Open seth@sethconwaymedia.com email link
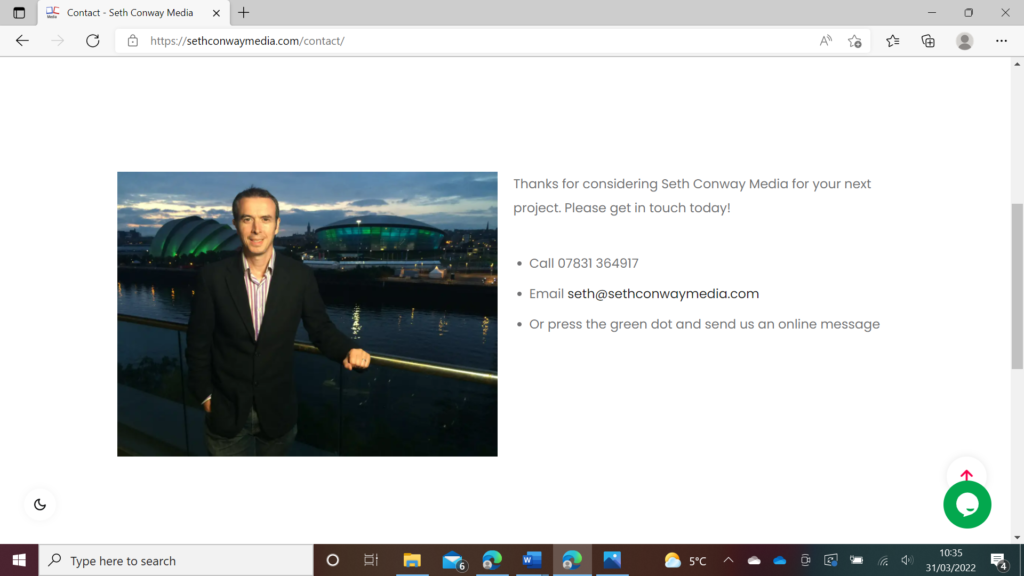Screen dimensions: 1024x576 pyautogui.click(x=663, y=294)
